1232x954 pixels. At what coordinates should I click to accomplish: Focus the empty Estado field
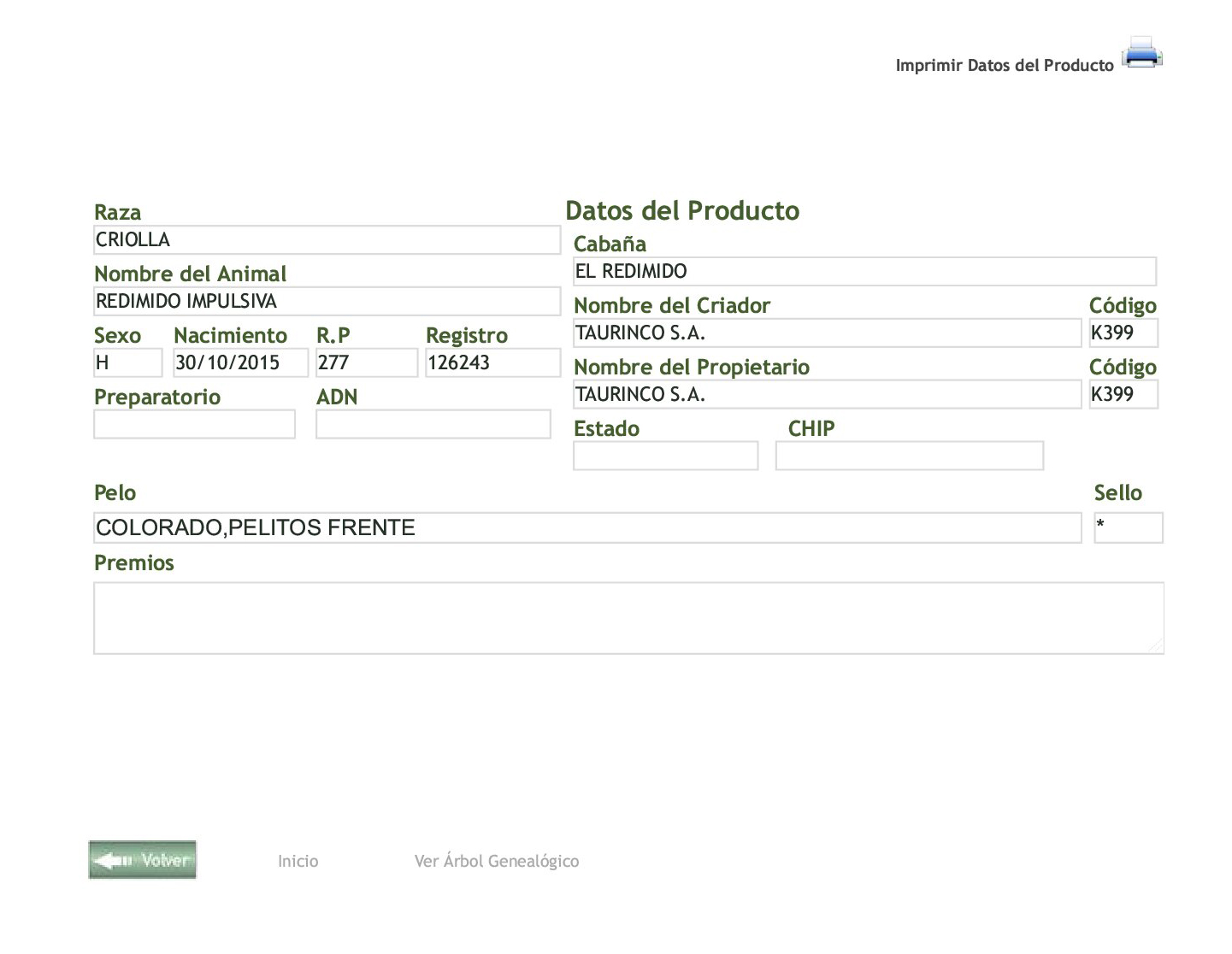point(665,456)
